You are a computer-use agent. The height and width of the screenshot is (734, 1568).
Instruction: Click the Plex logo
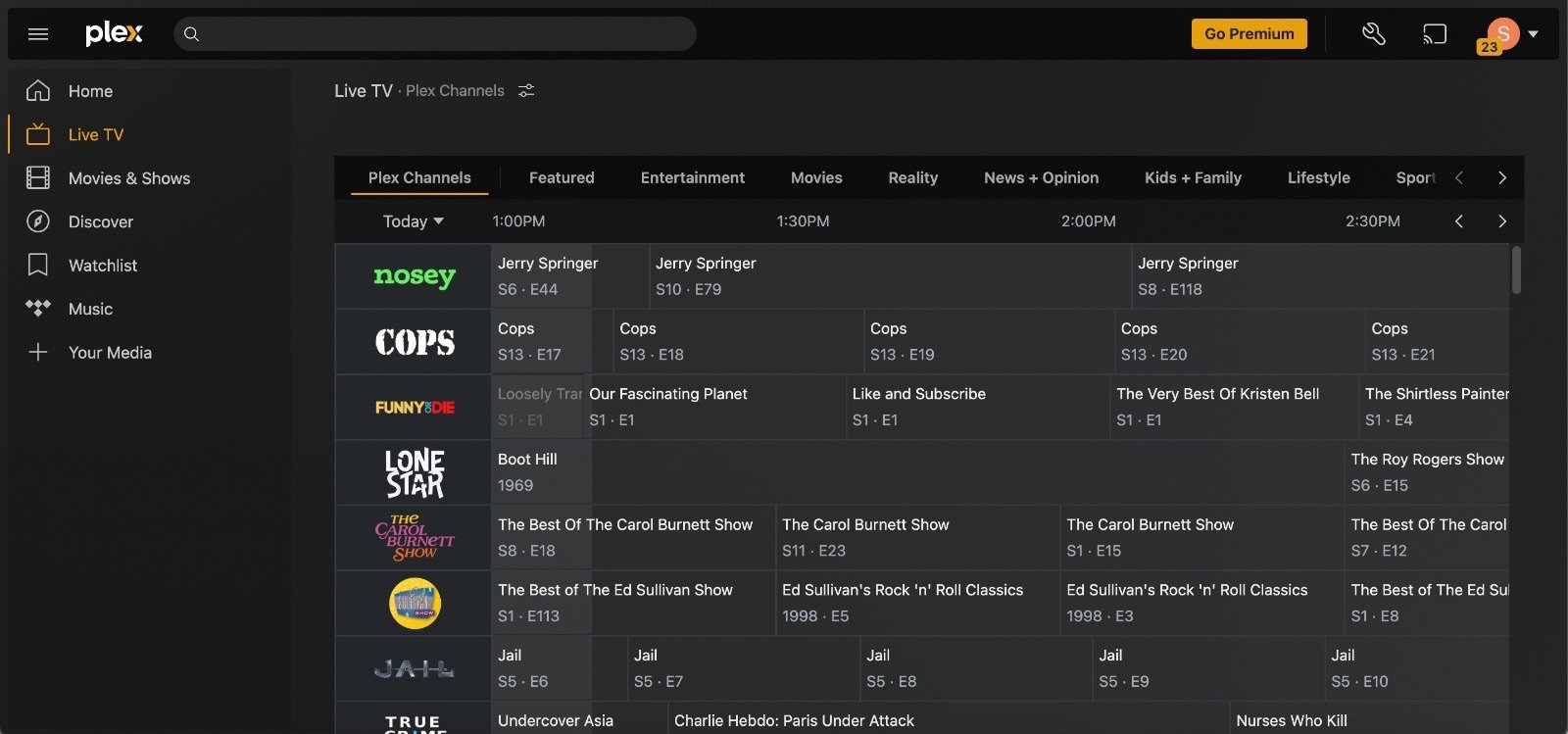pos(114,33)
